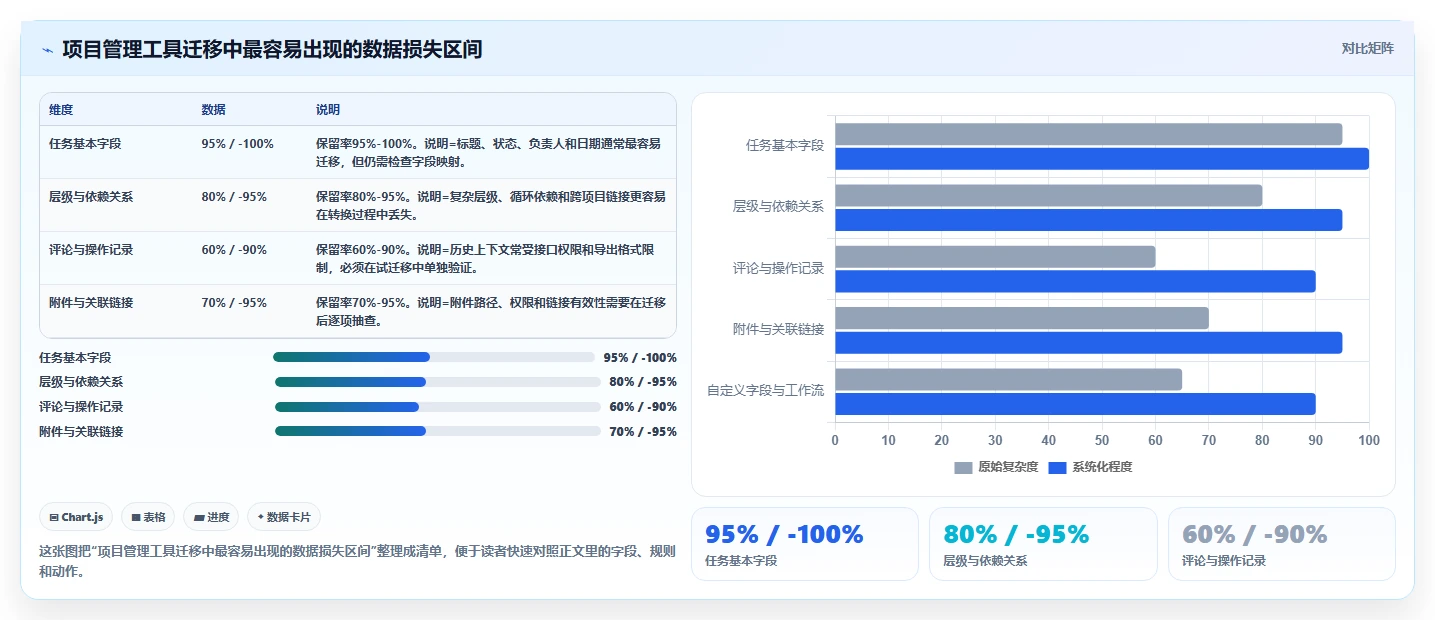1435x620 pixels.
Task: Click the 自定义字段与工作流 axis label
Action: pos(765,391)
